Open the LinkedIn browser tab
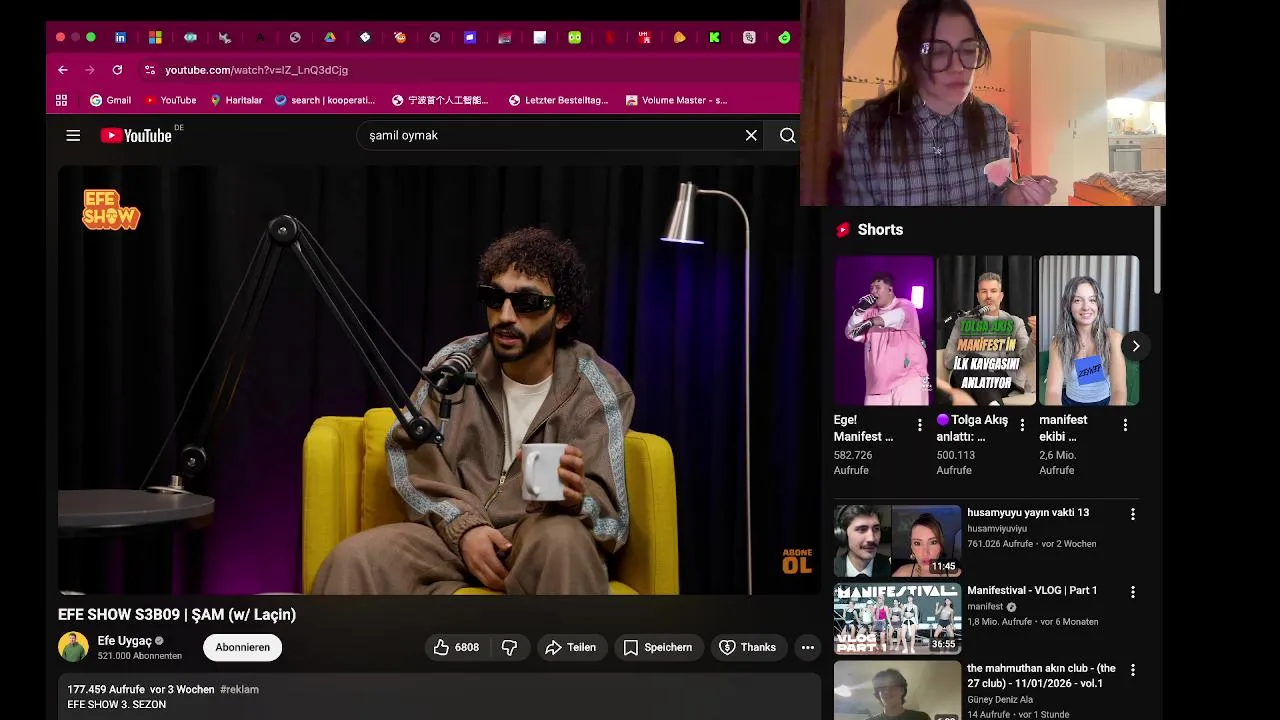Viewport: 1280px width, 720px height. (x=120, y=37)
